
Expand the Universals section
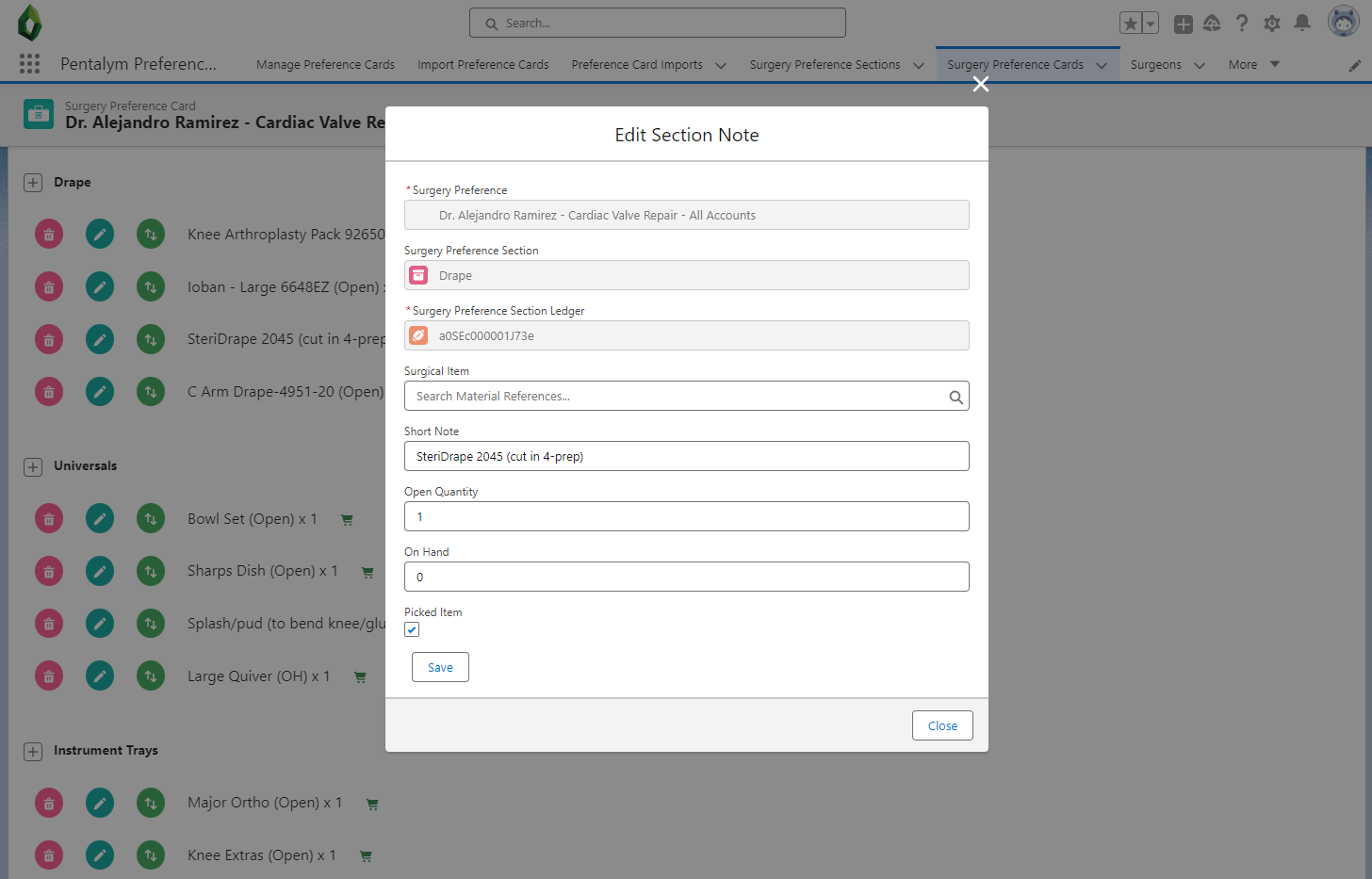click(33, 467)
